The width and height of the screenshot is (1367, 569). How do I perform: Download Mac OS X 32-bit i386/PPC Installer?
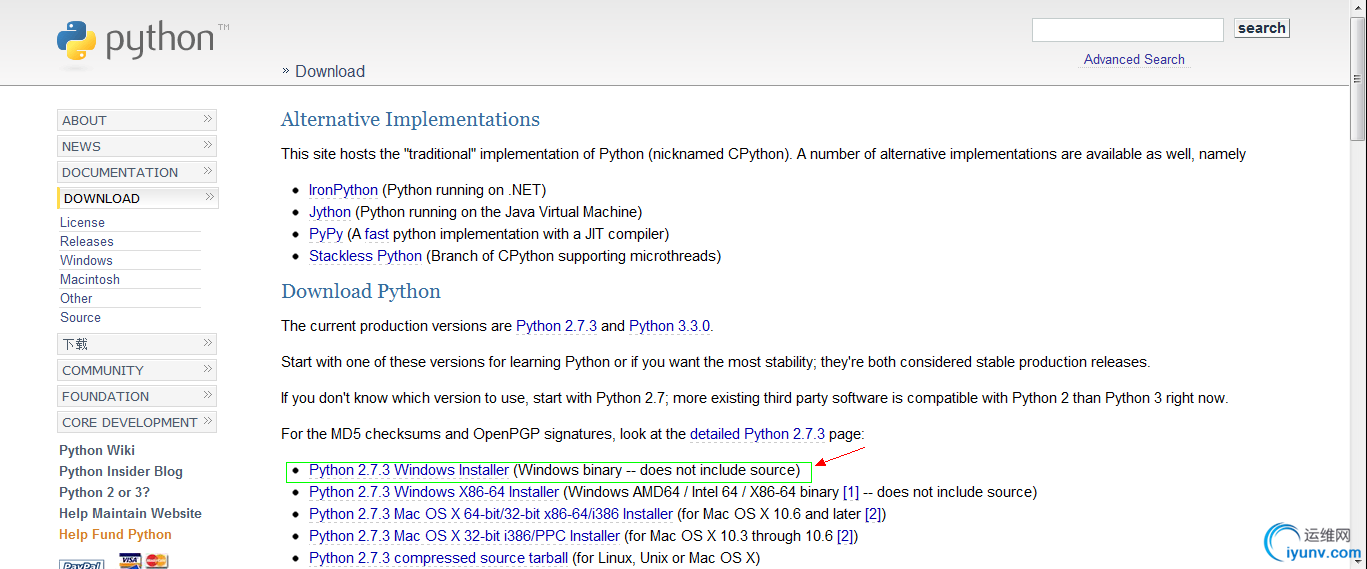point(464,536)
